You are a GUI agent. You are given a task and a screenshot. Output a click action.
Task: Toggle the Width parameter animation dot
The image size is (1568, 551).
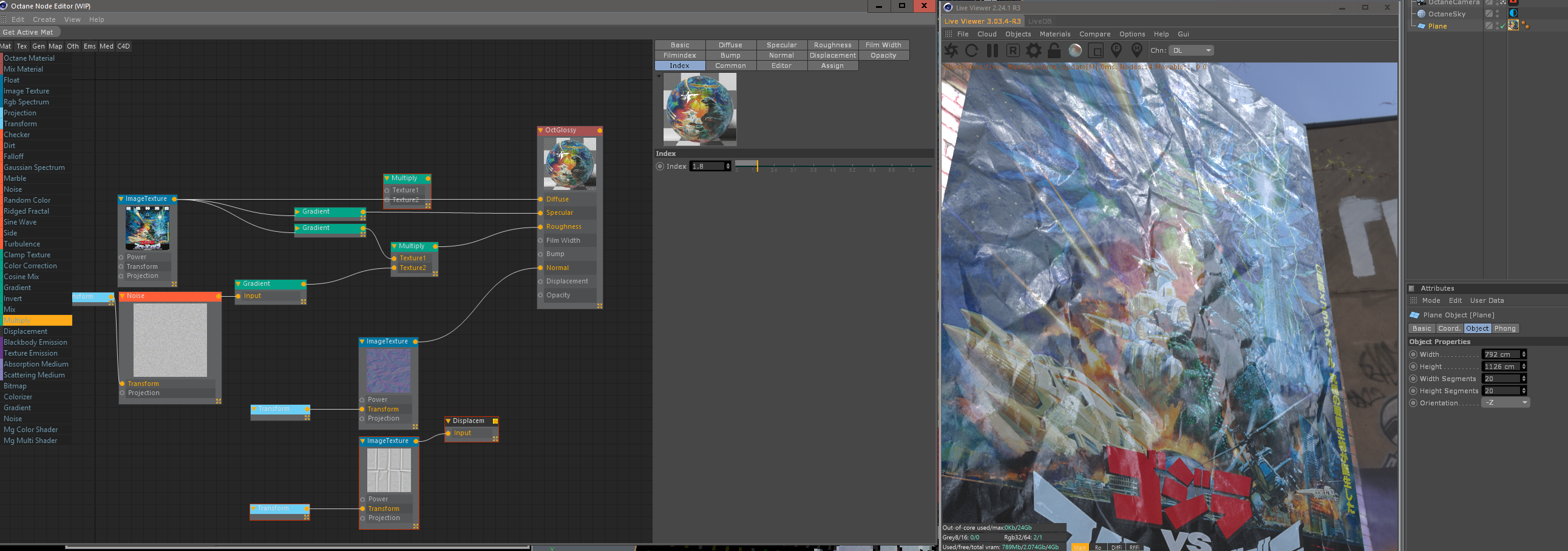pyautogui.click(x=1413, y=354)
